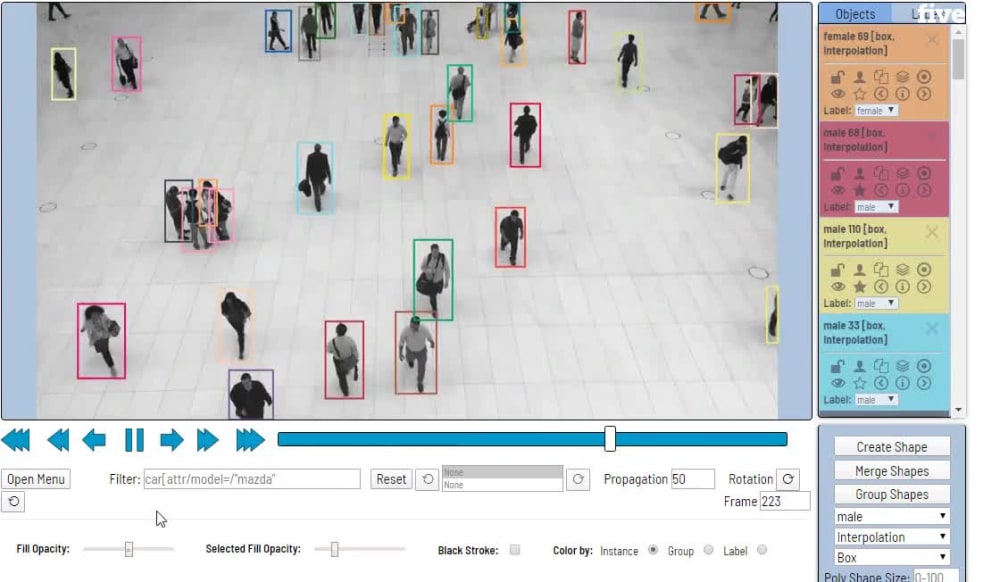1000x582 pixels.
Task: Adjust the Fill Opacity slider
Action: (x=128, y=548)
